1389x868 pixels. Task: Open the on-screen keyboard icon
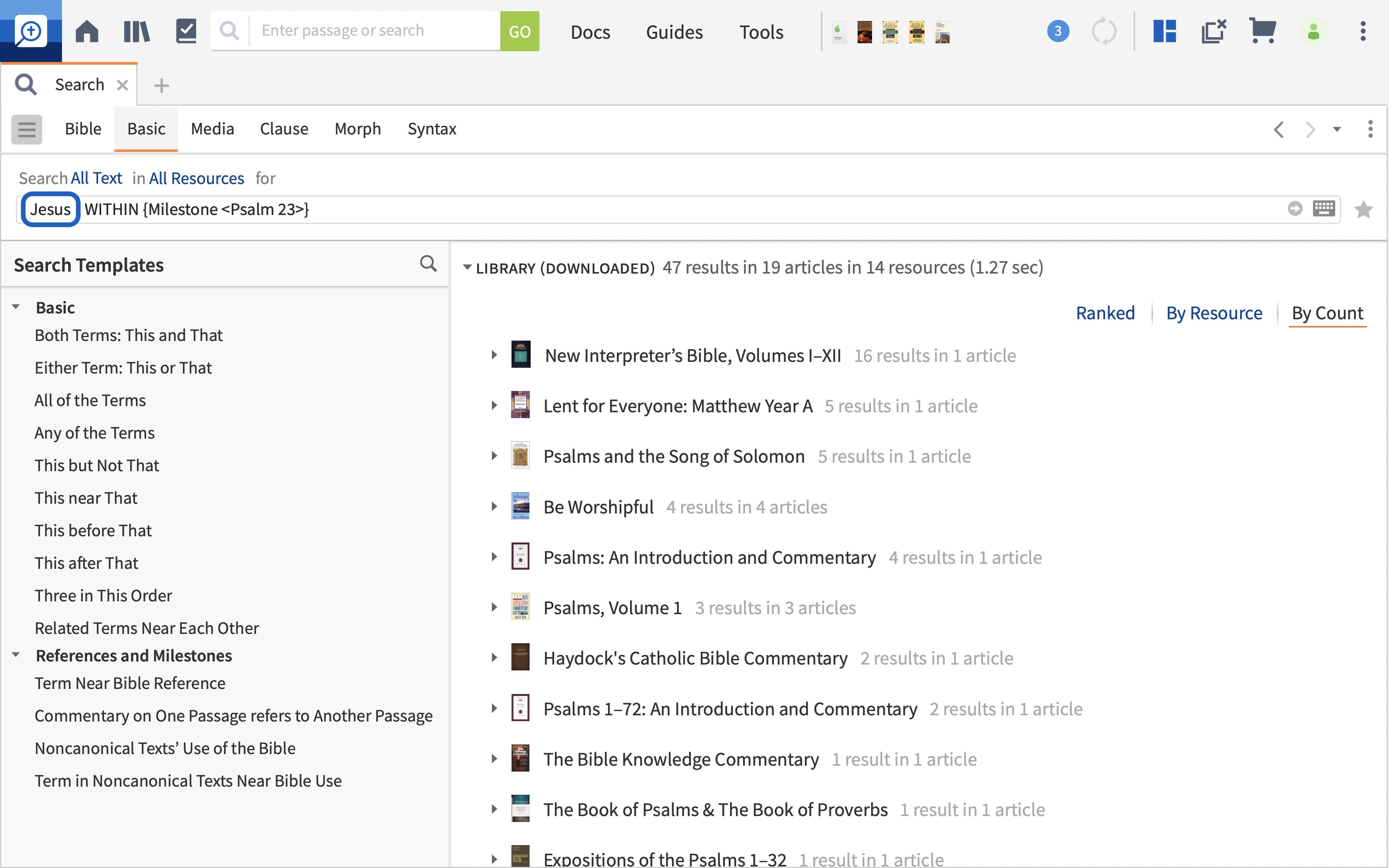pyautogui.click(x=1324, y=208)
